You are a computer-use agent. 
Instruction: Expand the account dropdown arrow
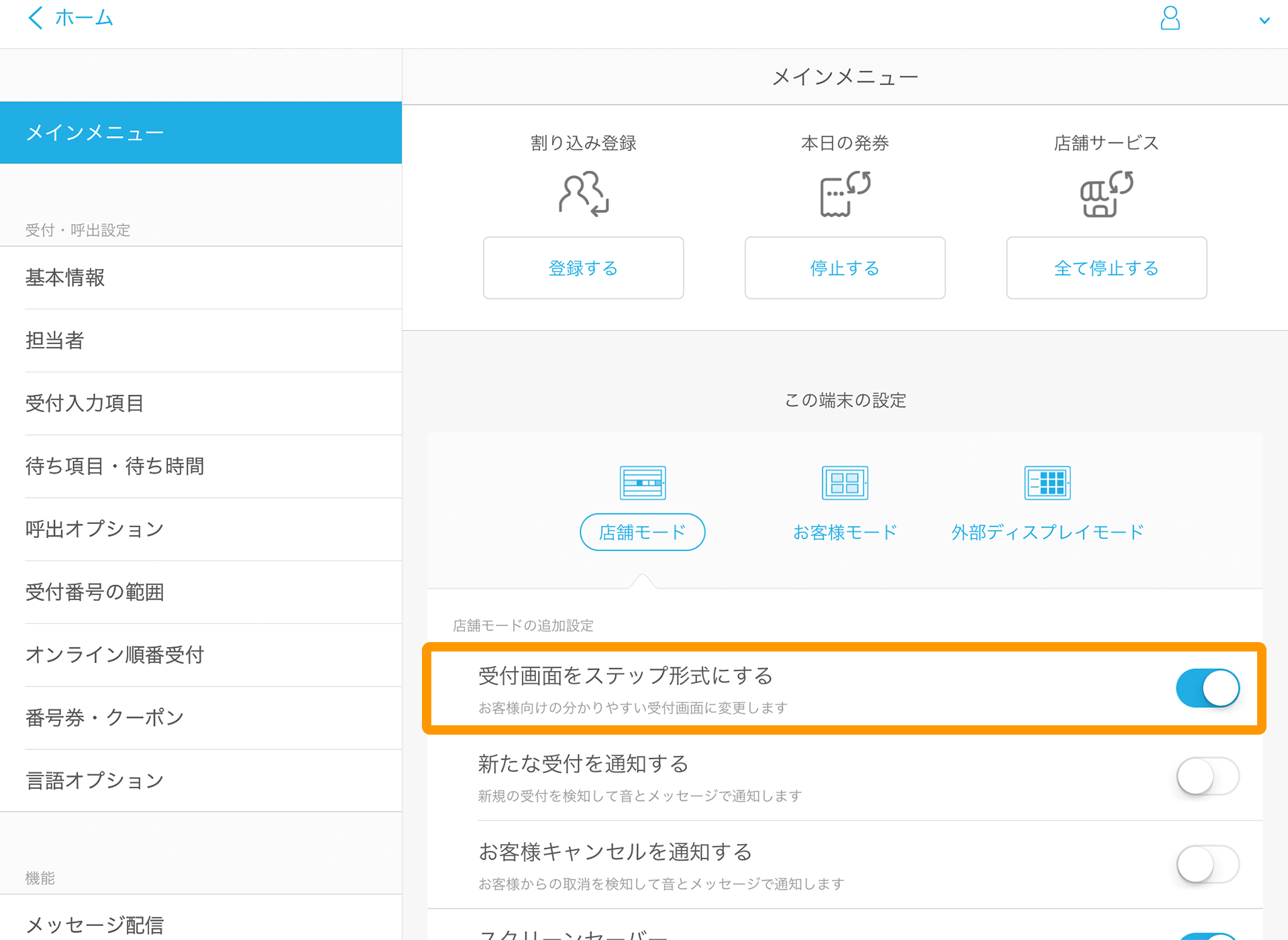pos(1265,20)
